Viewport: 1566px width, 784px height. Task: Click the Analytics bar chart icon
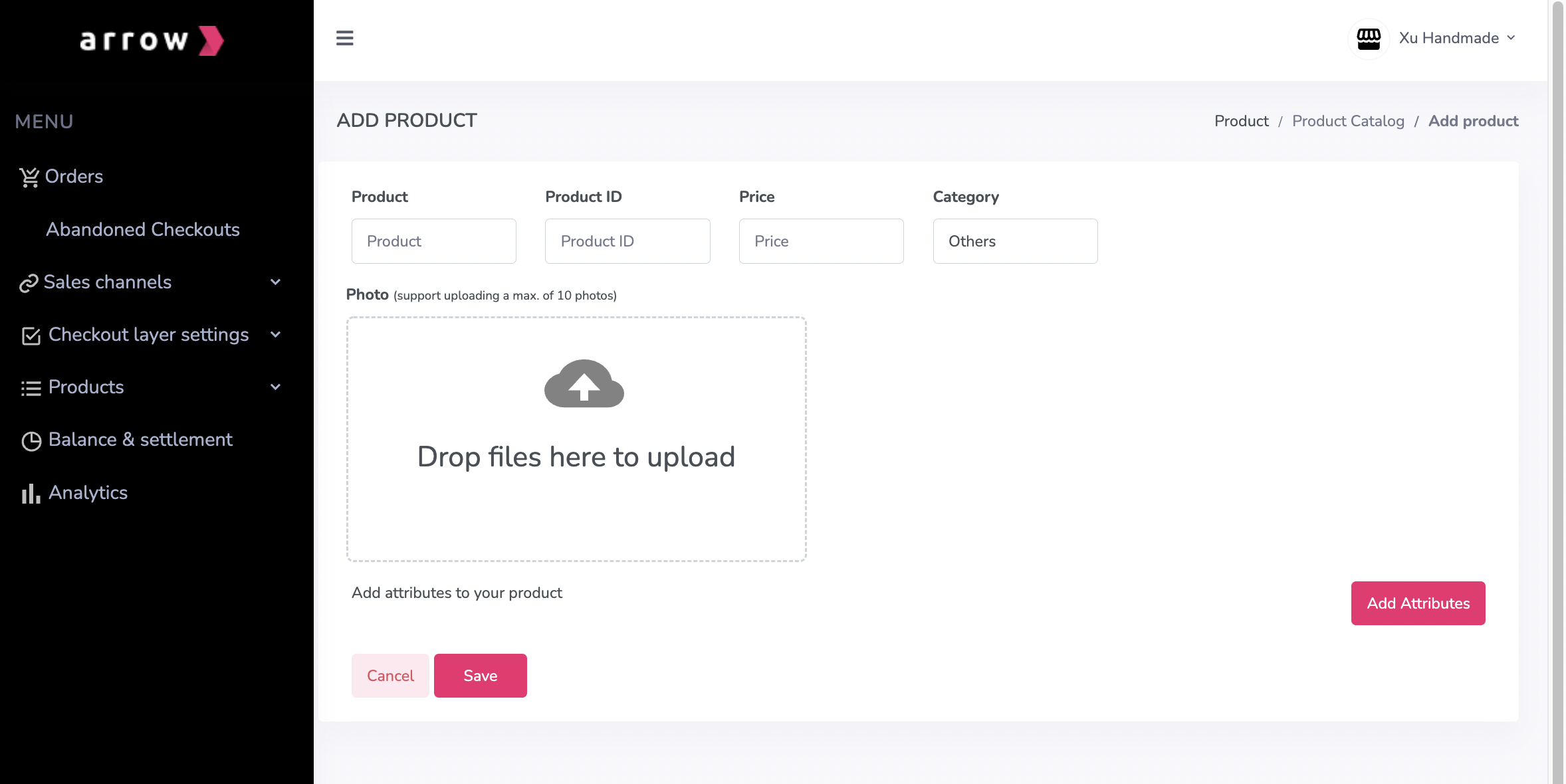(x=31, y=494)
